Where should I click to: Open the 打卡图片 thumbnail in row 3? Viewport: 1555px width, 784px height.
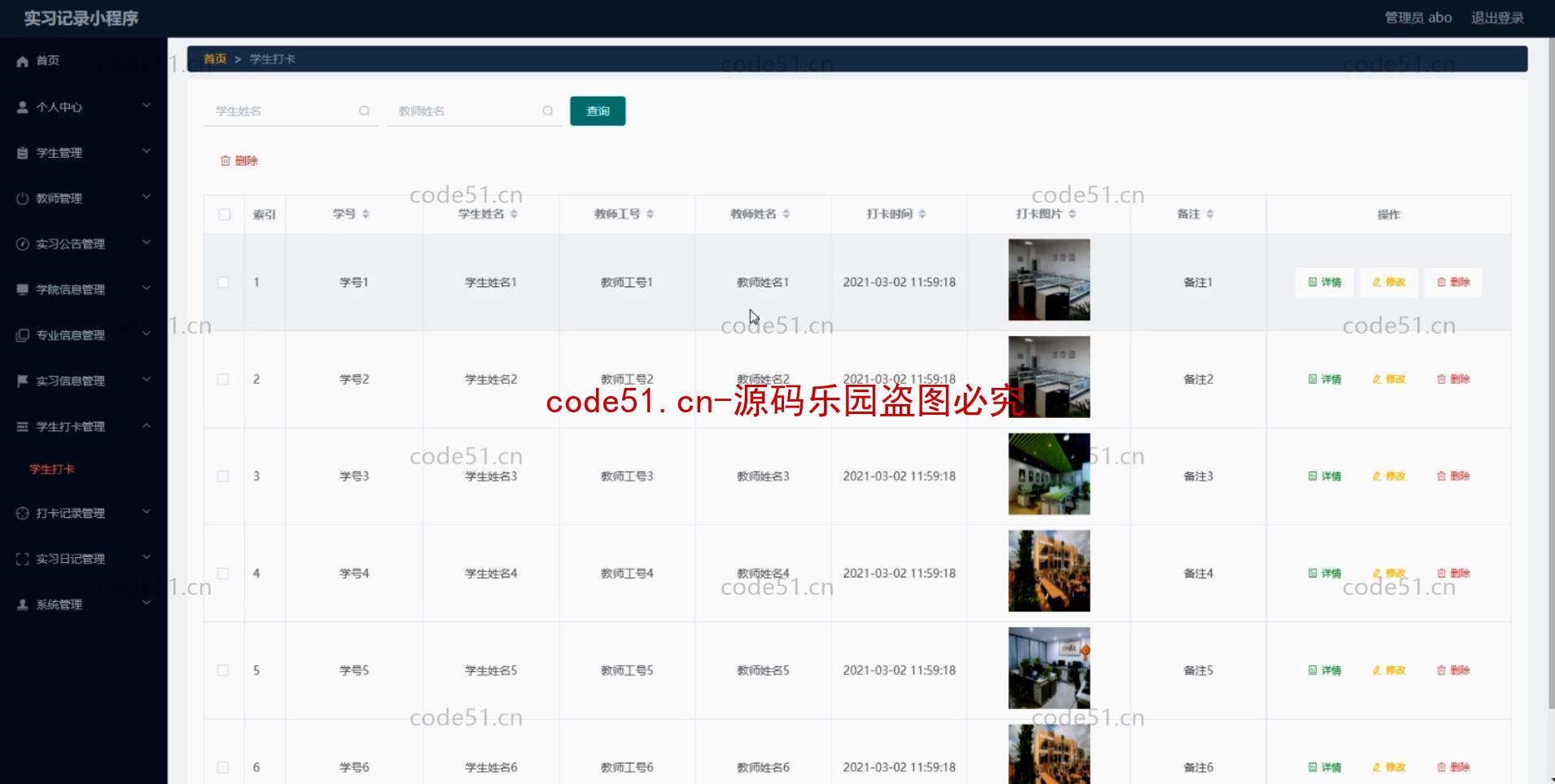tap(1049, 474)
